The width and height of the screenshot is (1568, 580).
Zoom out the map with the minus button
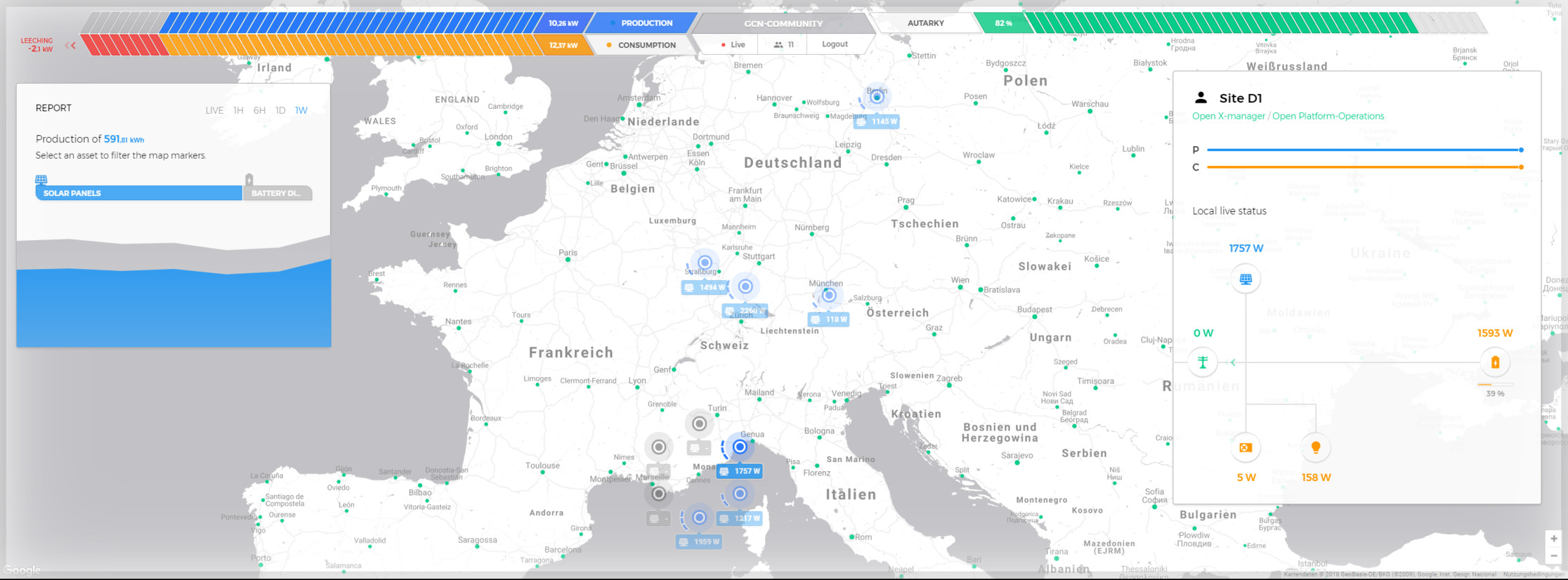tap(1554, 555)
